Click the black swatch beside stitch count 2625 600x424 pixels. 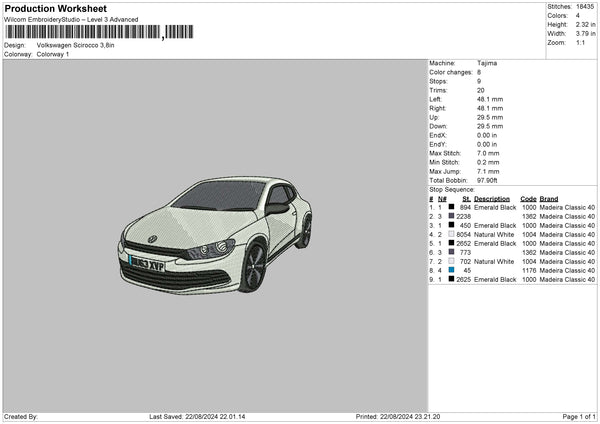click(x=452, y=279)
